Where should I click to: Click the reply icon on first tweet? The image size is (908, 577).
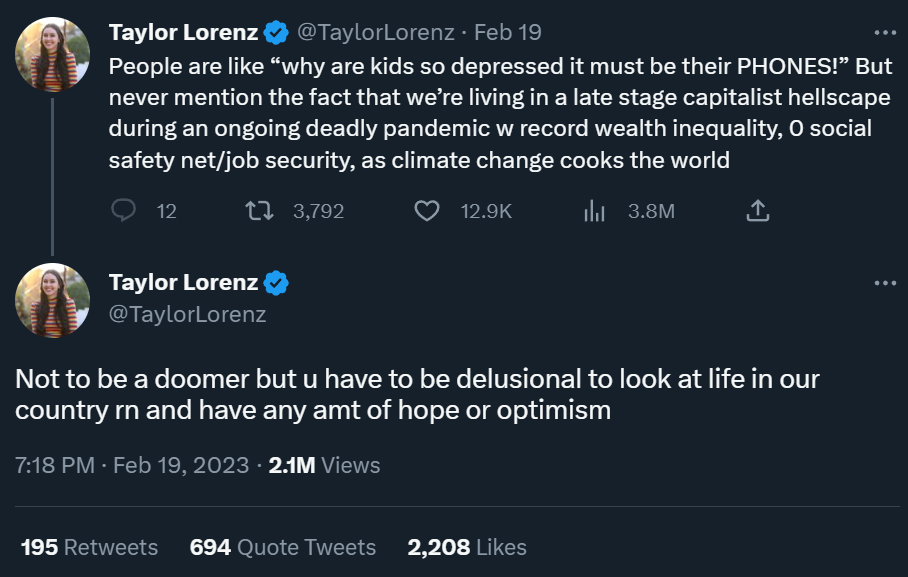(124, 211)
